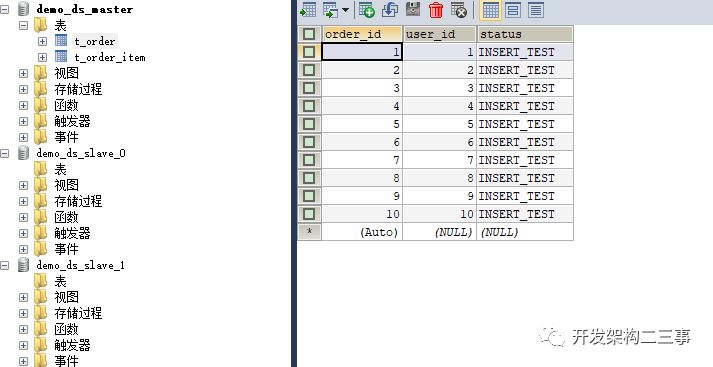Switch to form view in the toolbar
Screen dimensions: 713x367
513,10
